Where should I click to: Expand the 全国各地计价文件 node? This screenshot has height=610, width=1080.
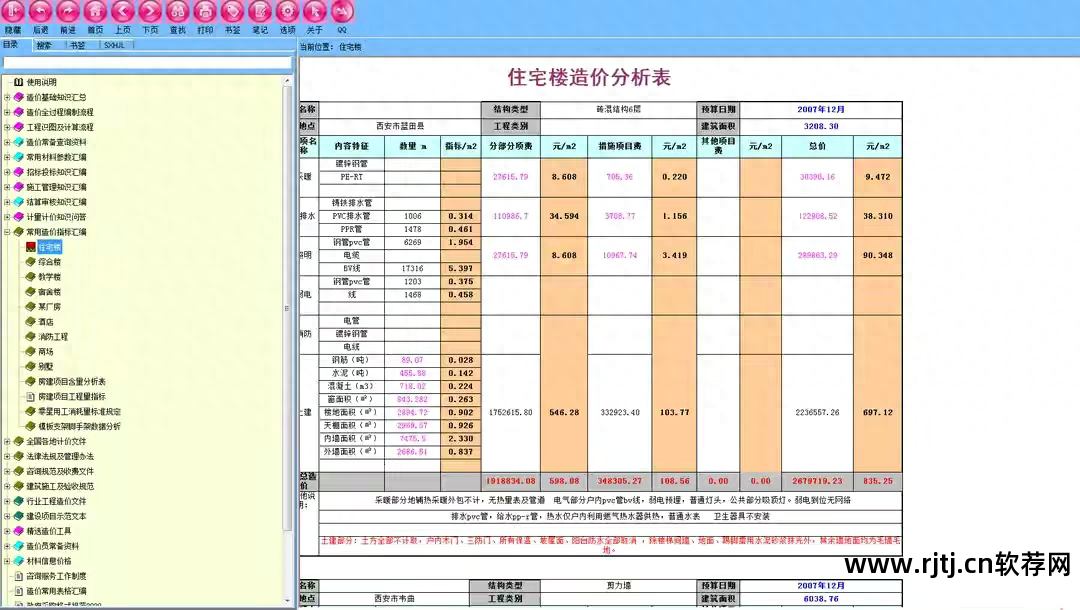pyautogui.click(x=7, y=441)
